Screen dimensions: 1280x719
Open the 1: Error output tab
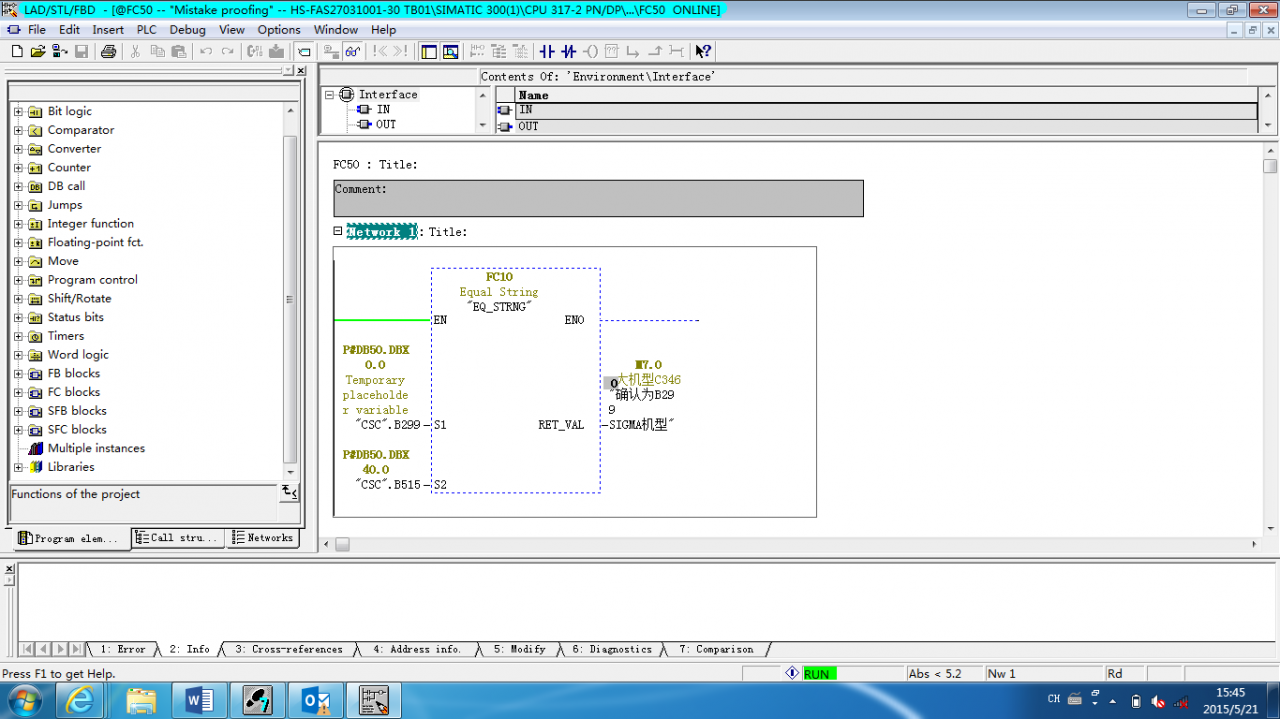tap(123, 649)
